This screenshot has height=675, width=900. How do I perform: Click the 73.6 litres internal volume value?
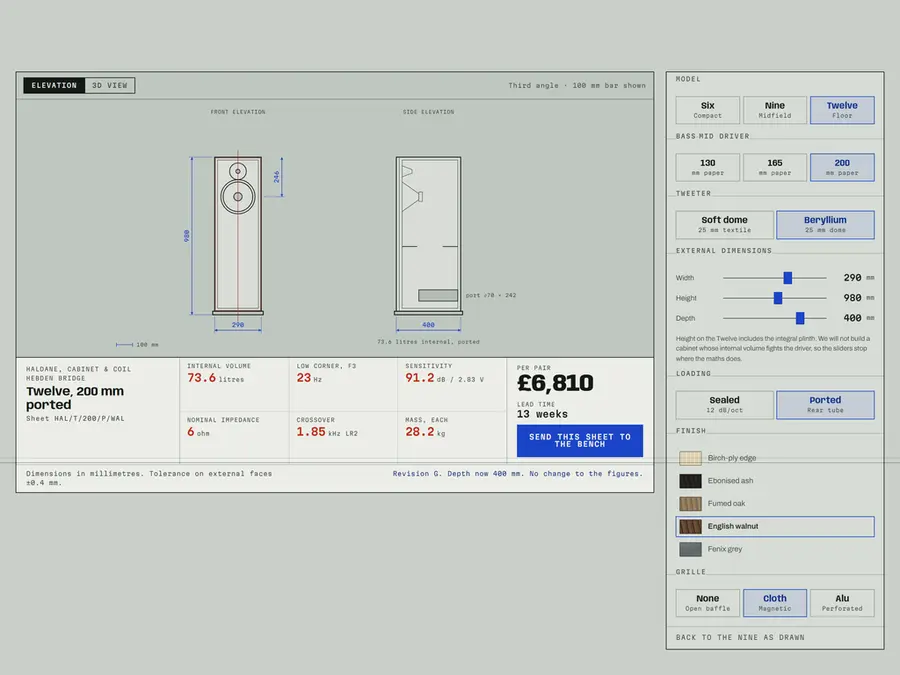click(215, 378)
